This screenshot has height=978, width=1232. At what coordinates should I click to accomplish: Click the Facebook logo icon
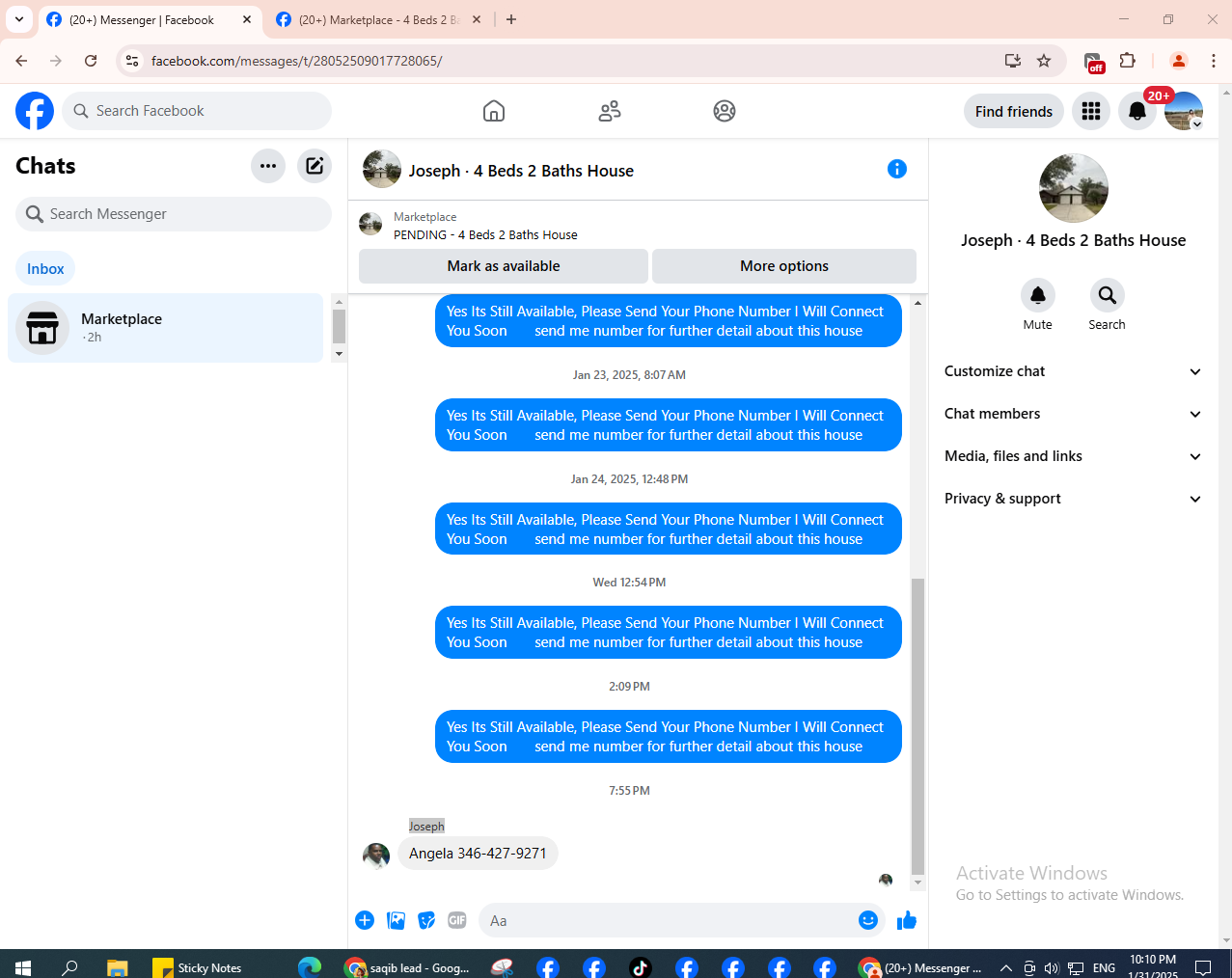(x=35, y=111)
